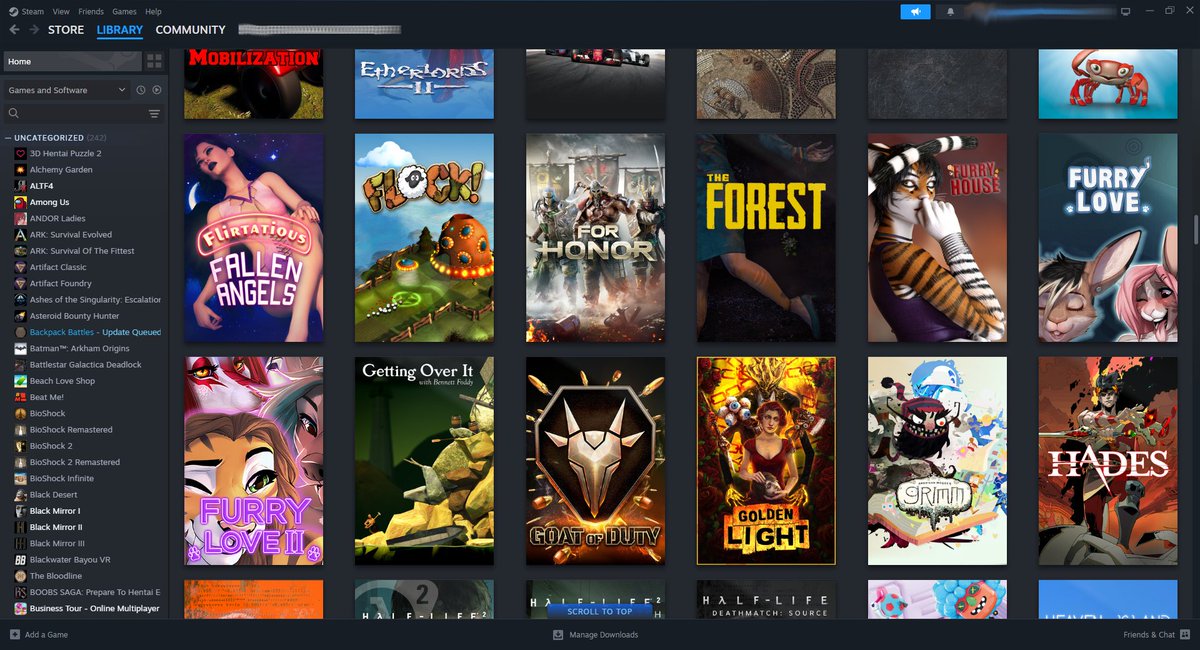Open the Getting Over It cover
The image size is (1200, 650).
[424, 461]
